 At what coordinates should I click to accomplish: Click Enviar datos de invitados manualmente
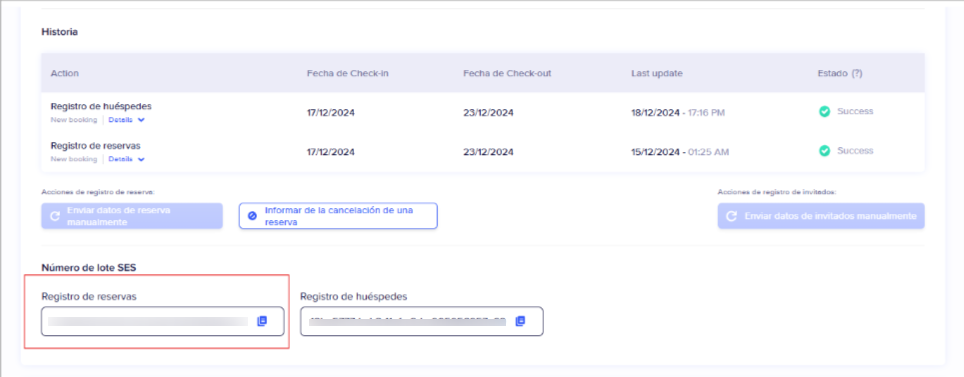point(821,216)
